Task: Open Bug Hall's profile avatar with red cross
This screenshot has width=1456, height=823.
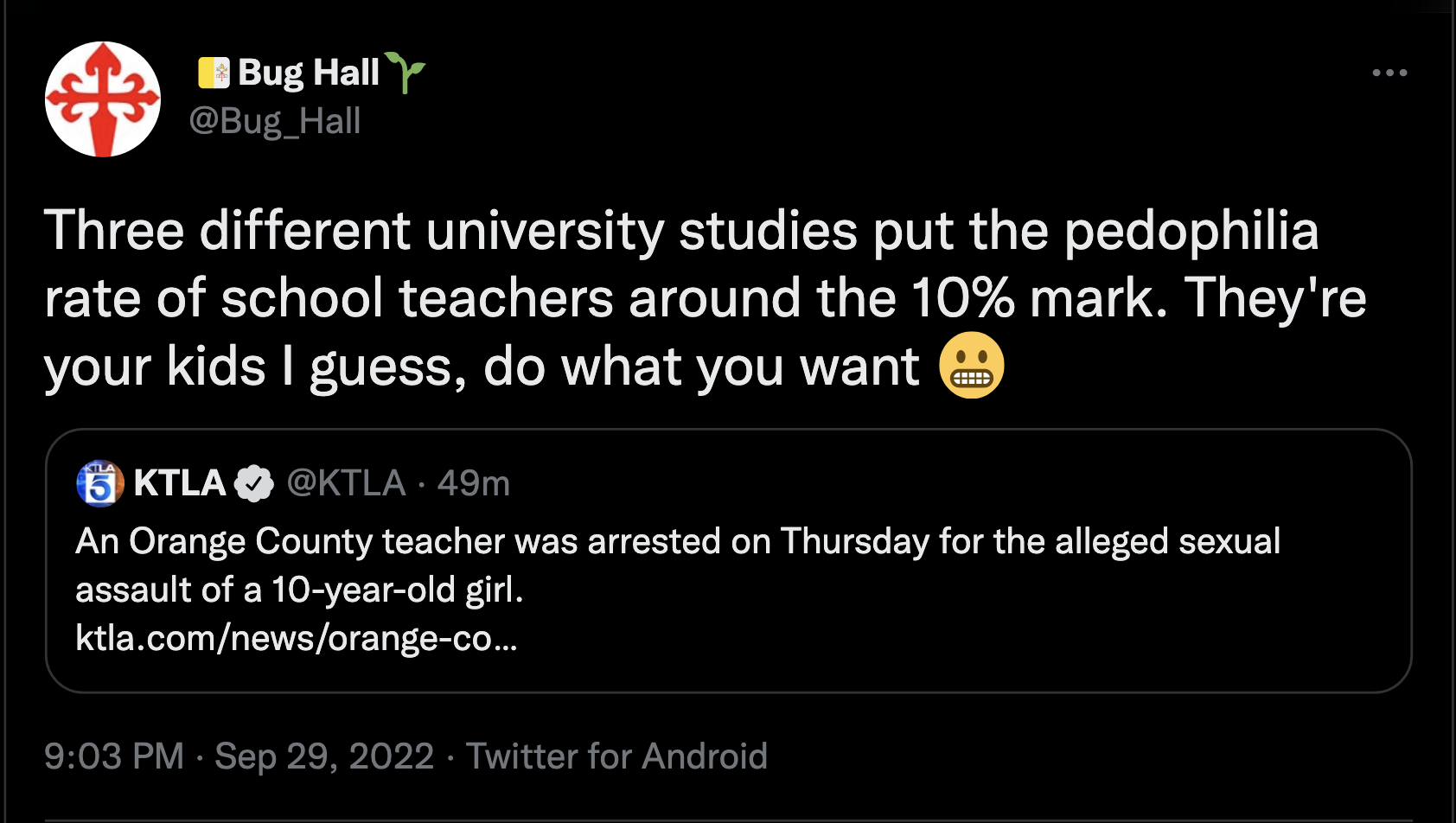Action: click(x=103, y=99)
